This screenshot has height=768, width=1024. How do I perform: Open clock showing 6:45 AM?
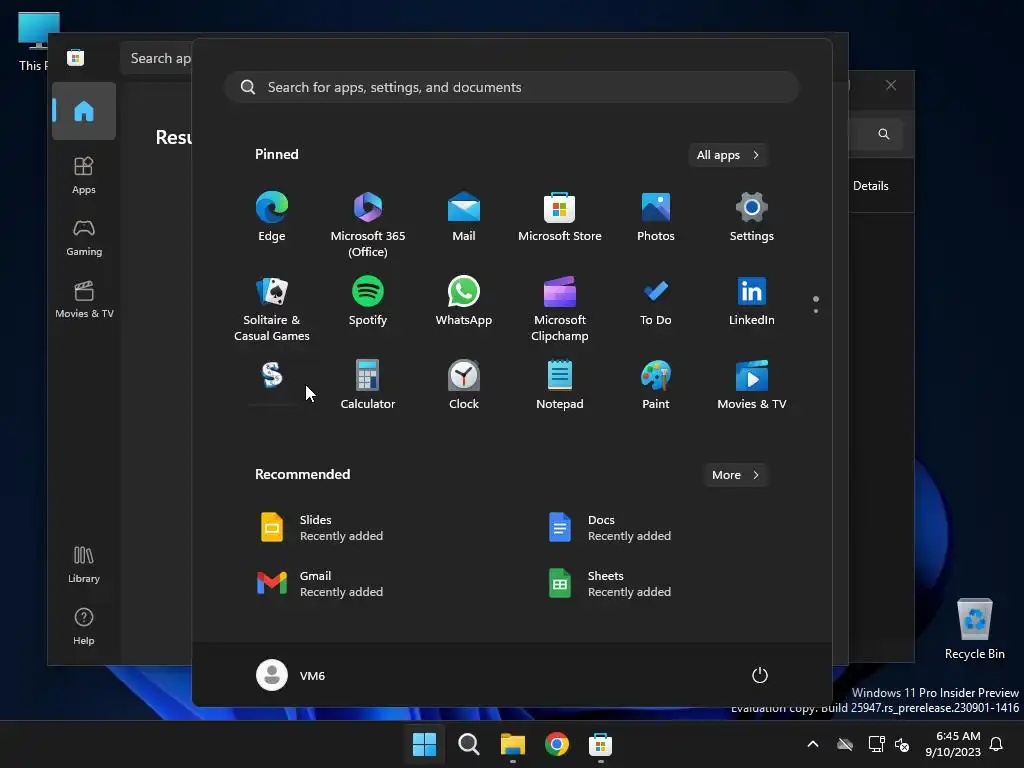pos(953,744)
